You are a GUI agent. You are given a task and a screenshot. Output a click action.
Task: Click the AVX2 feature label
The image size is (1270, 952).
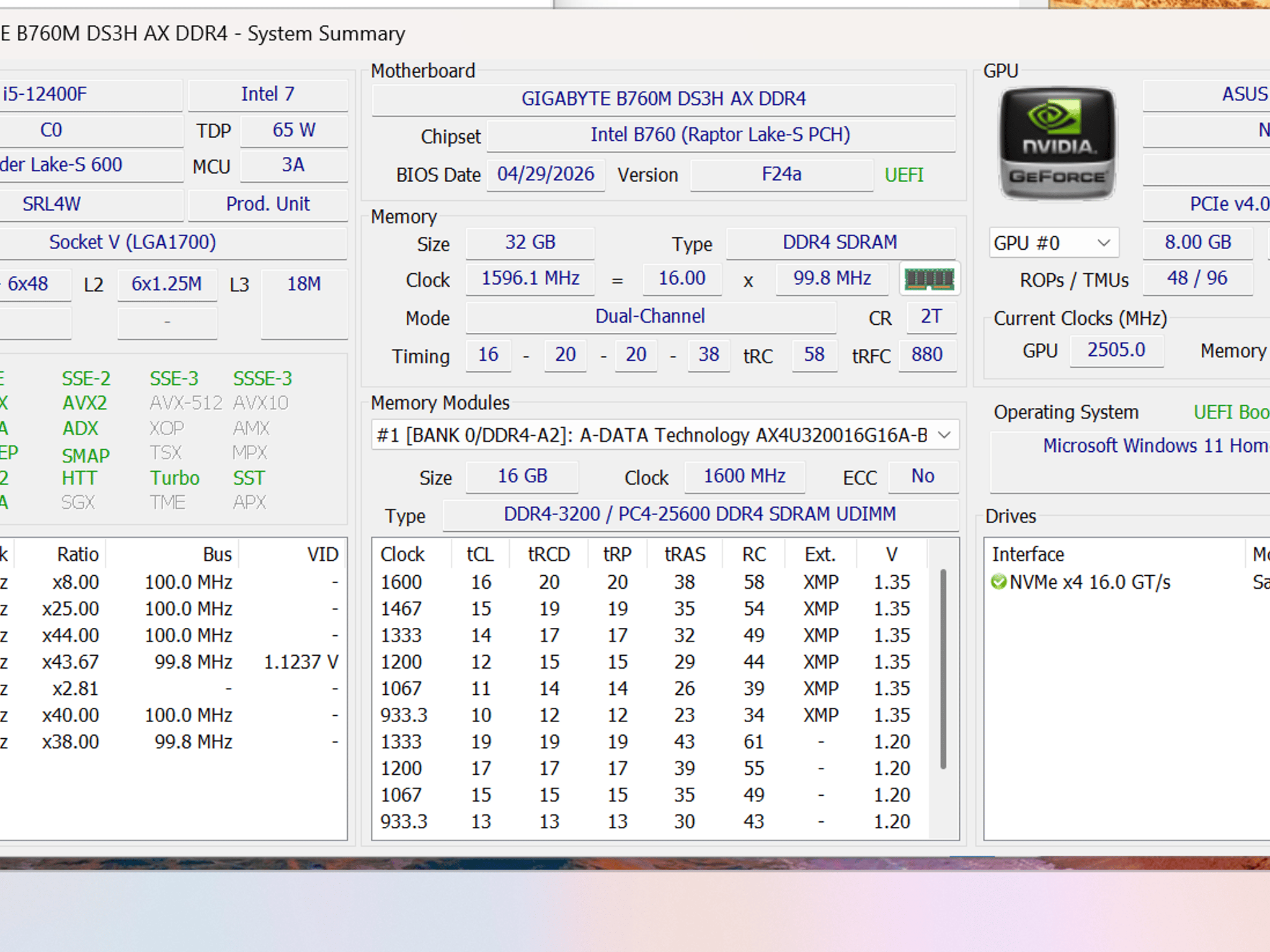(x=85, y=403)
